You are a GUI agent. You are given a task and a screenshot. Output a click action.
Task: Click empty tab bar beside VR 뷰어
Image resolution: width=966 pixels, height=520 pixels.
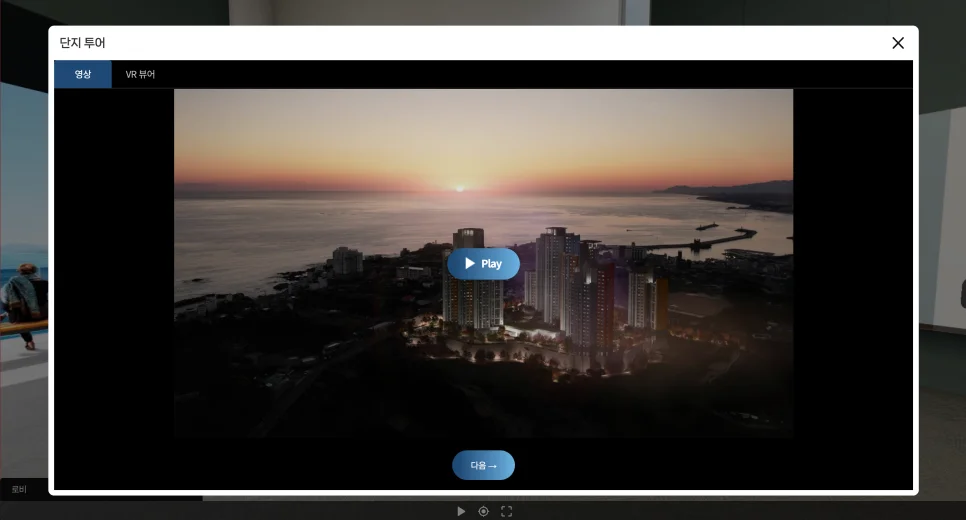click(x=500, y=74)
